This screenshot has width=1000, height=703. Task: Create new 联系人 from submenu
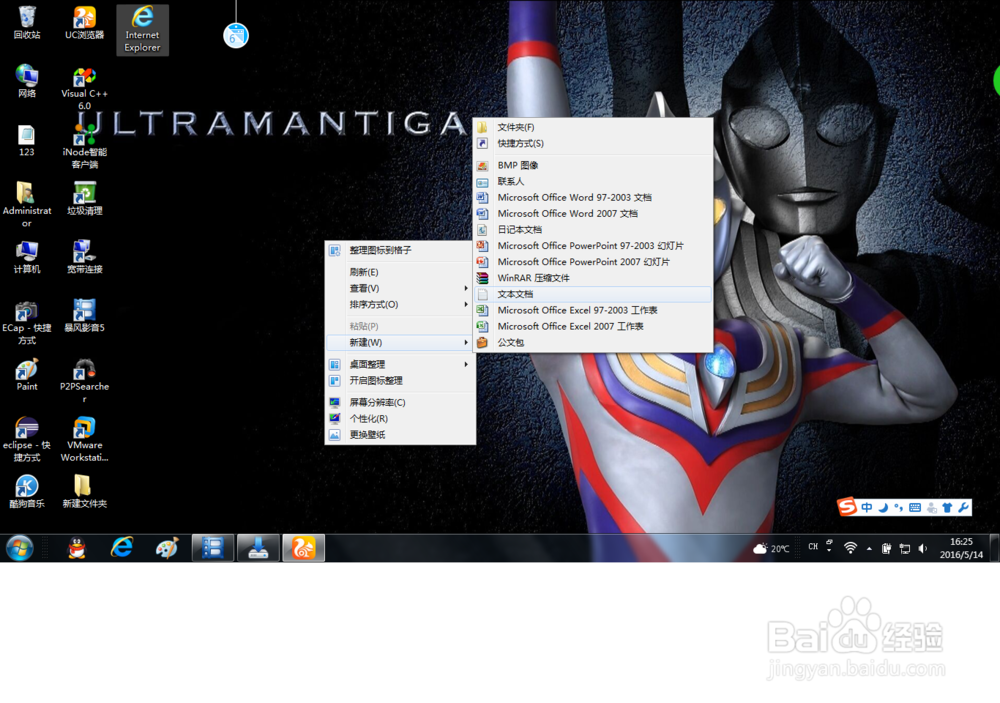pyautogui.click(x=593, y=181)
